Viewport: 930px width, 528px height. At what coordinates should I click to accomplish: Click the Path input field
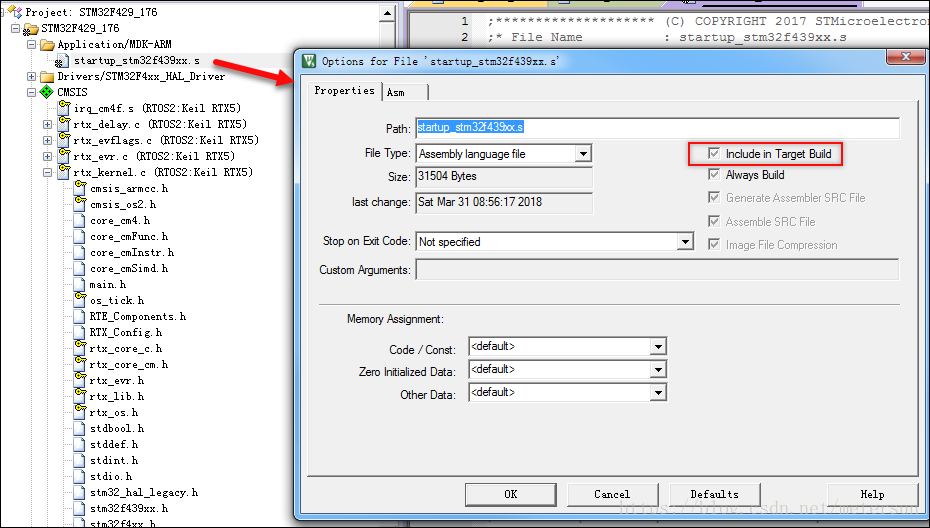pyautogui.click(x=657, y=128)
